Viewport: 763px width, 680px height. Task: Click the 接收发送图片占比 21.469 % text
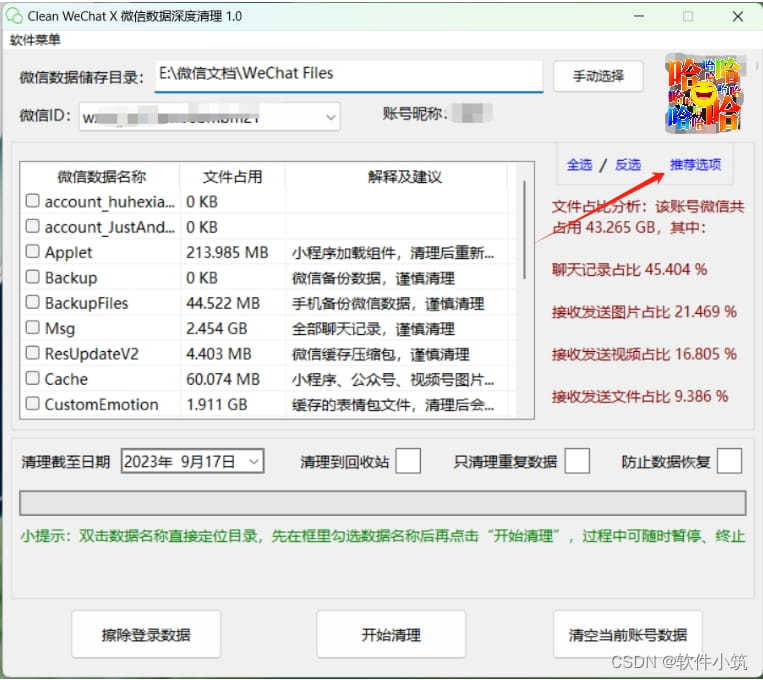coord(644,312)
